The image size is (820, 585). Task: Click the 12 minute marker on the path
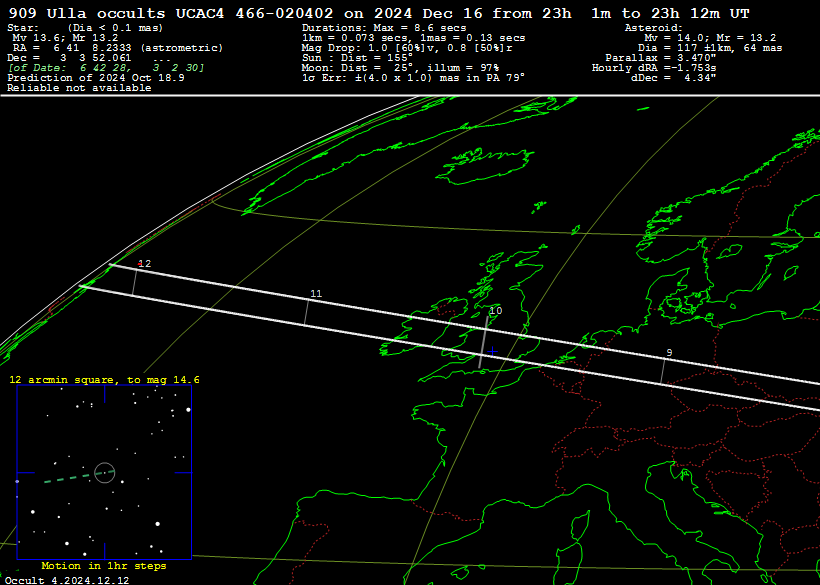point(144,264)
